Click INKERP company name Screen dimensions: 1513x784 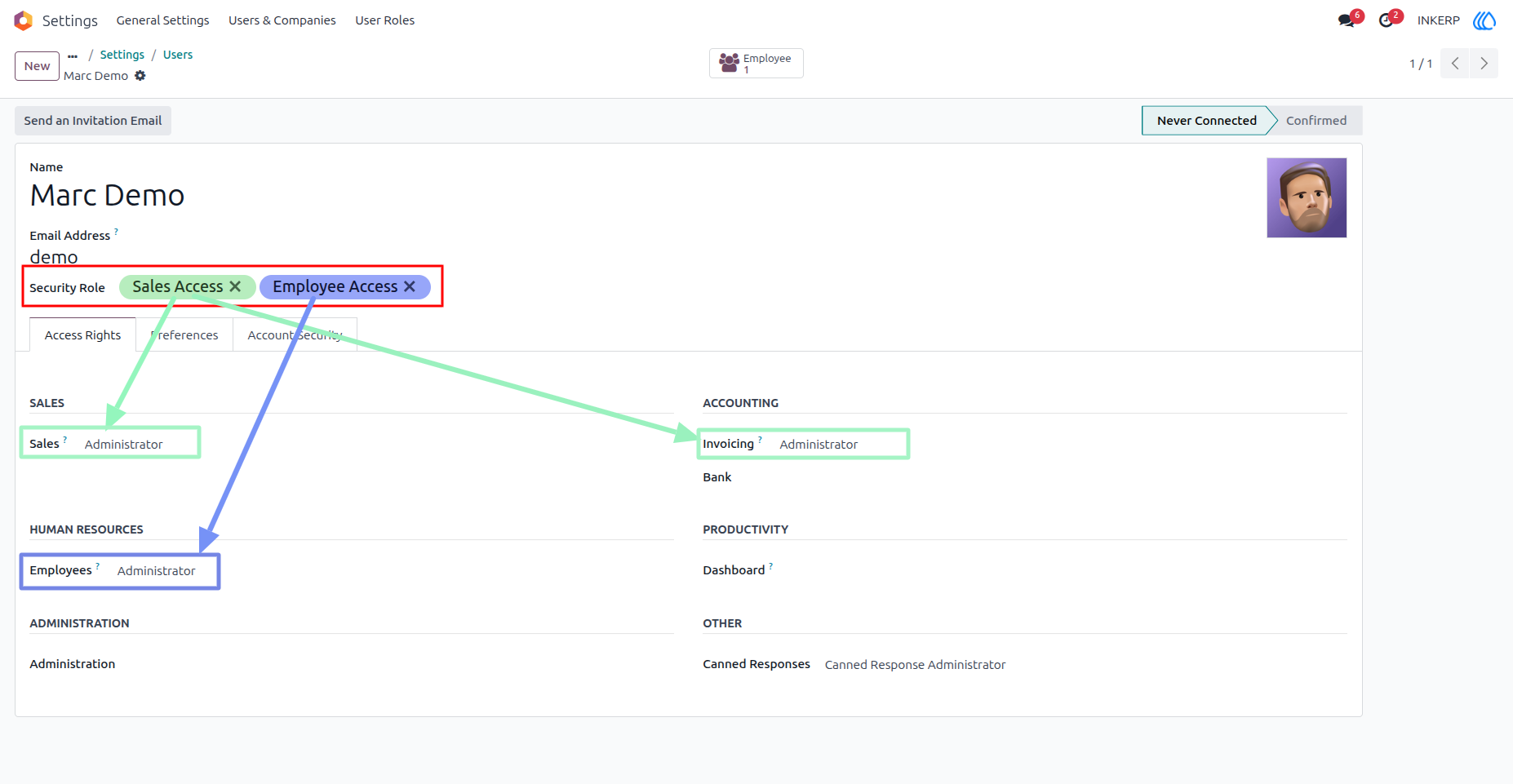click(x=1438, y=20)
